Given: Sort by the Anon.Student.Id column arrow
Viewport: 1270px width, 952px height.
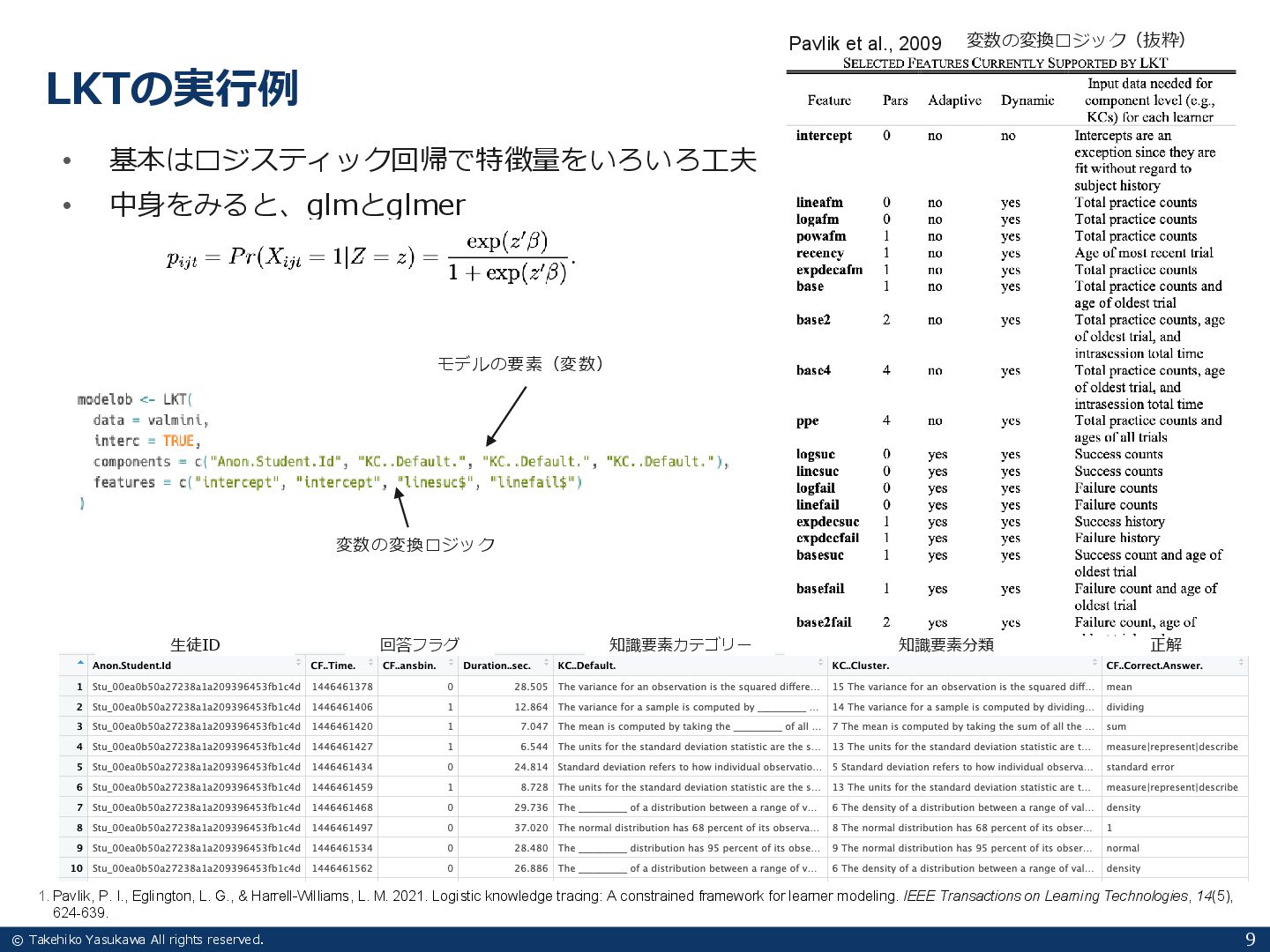Looking at the screenshot, I should (298, 663).
